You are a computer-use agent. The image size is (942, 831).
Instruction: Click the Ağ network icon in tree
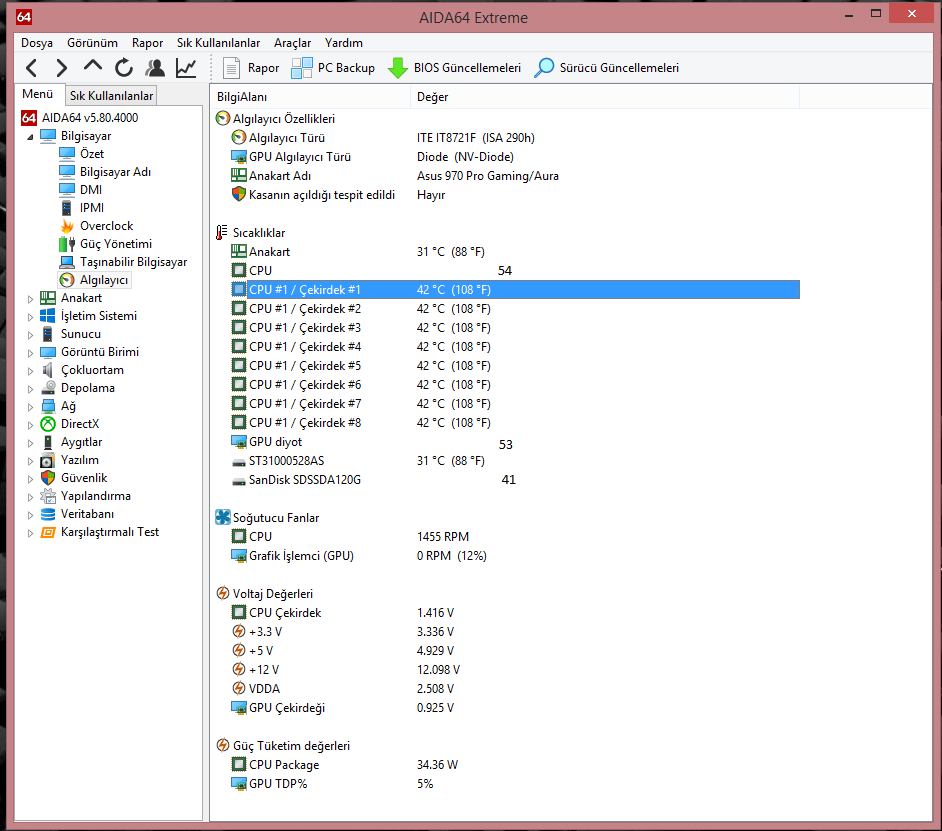[48, 406]
